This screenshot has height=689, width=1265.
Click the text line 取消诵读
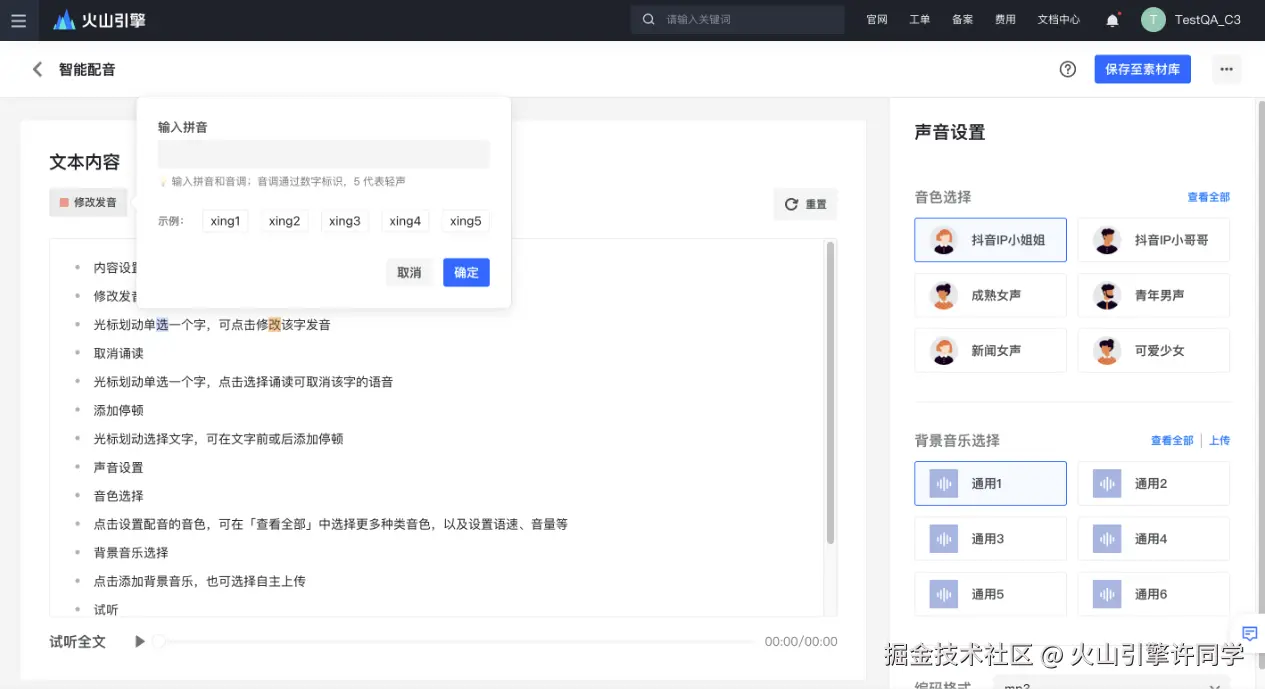(x=119, y=353)
